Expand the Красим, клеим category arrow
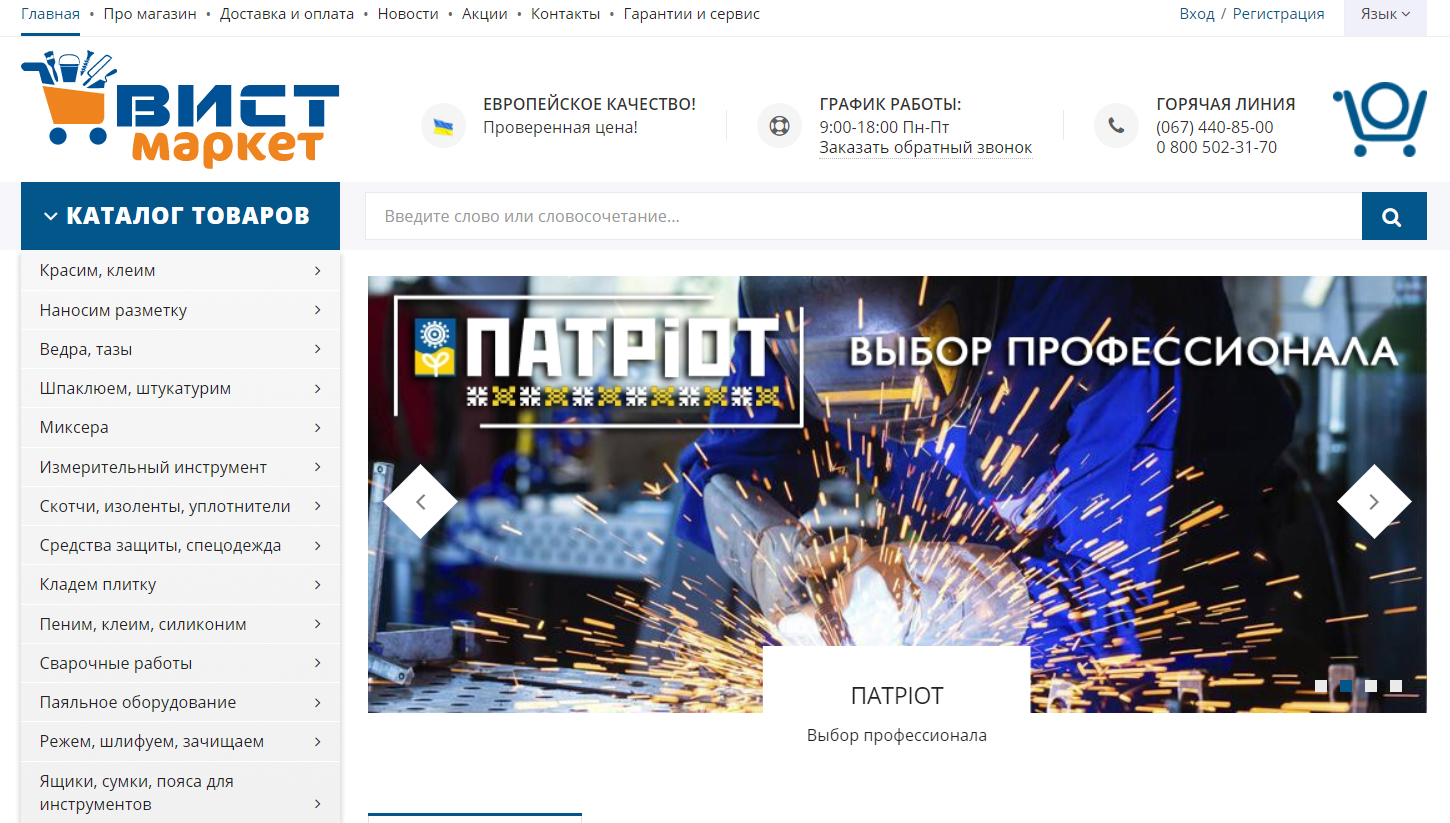1450x823 pixels. (317, 270)
